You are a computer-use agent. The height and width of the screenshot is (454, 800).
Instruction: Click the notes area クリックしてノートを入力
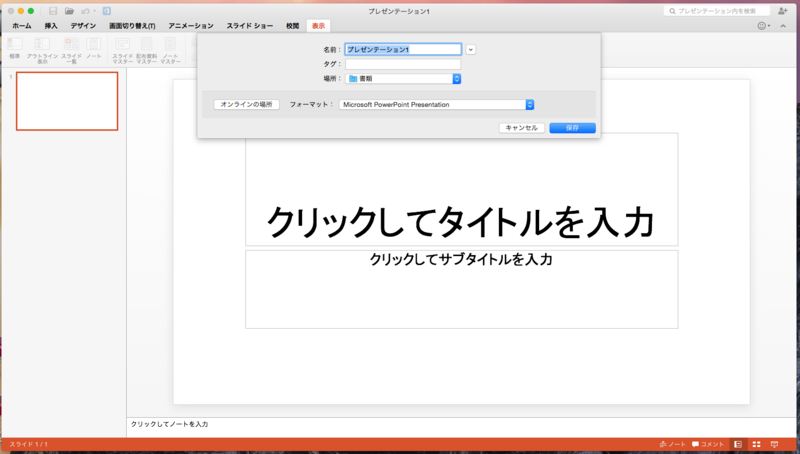pyautogui.click(x=169, y=424)
